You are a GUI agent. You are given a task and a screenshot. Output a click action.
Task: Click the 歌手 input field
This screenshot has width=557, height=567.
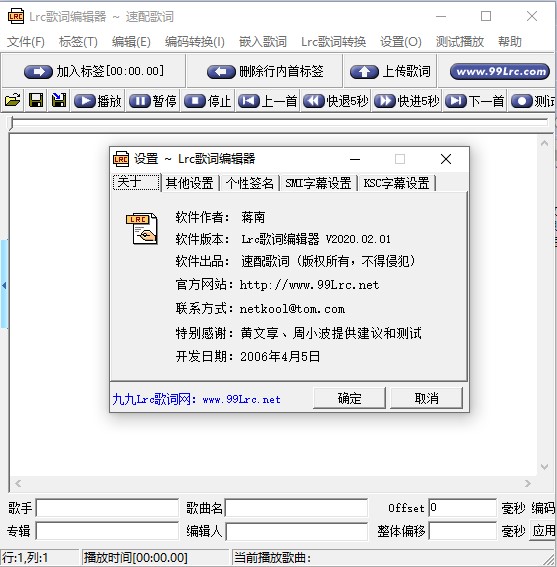107,508
